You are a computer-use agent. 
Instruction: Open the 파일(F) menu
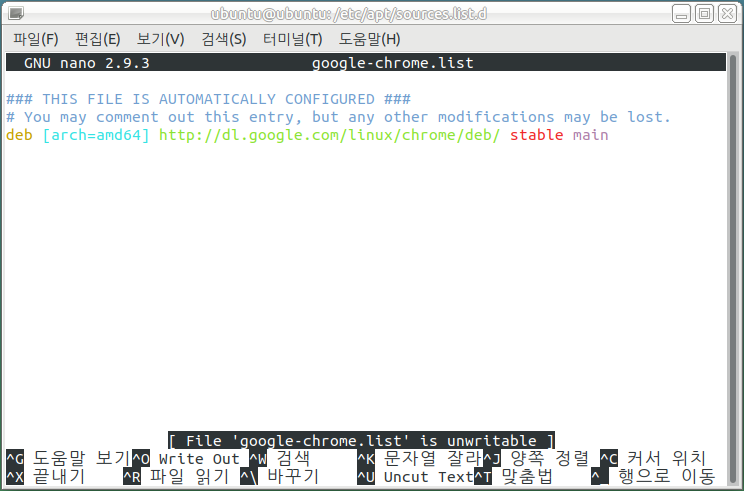(36, 39)
